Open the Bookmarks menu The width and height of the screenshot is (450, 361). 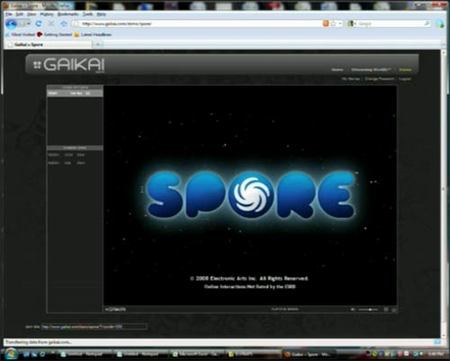coord(68,14)
